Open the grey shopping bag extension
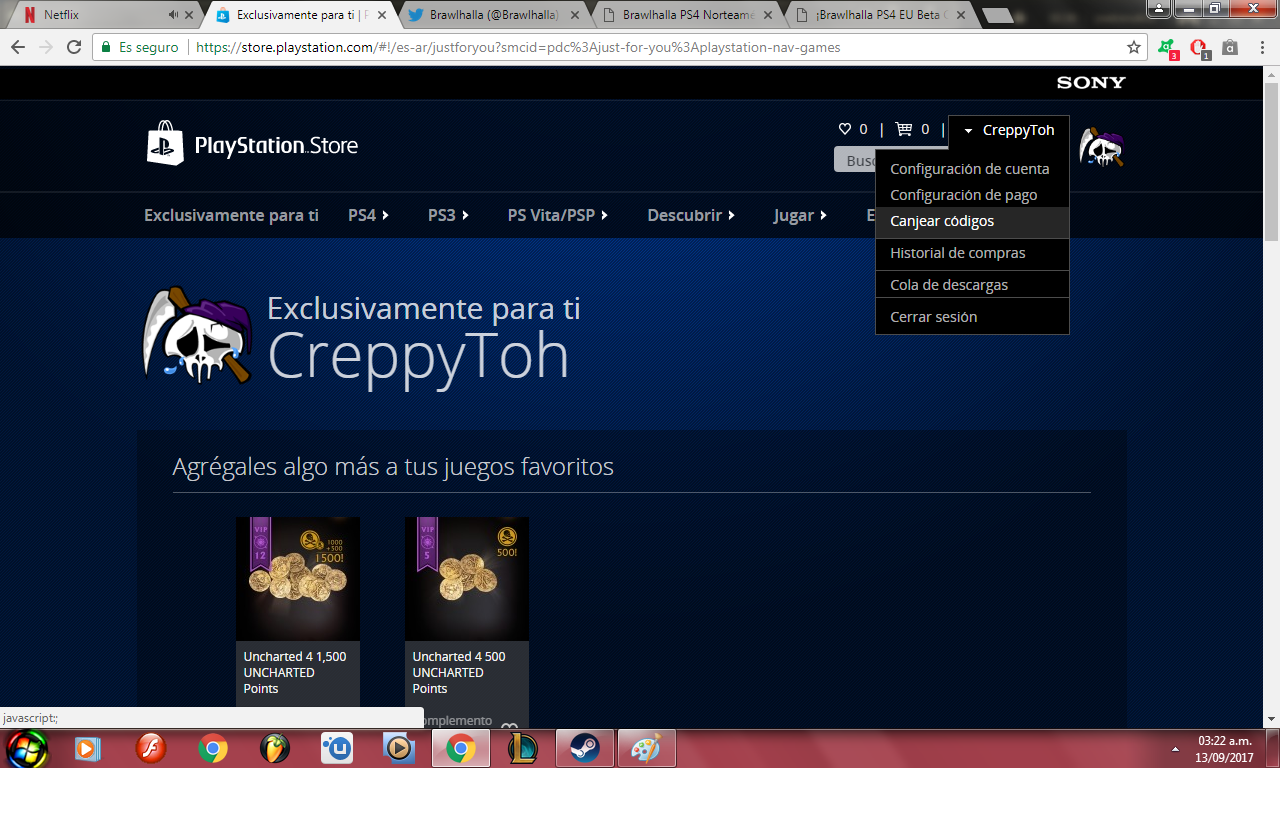The image size is (1280, 826). 1230,47
